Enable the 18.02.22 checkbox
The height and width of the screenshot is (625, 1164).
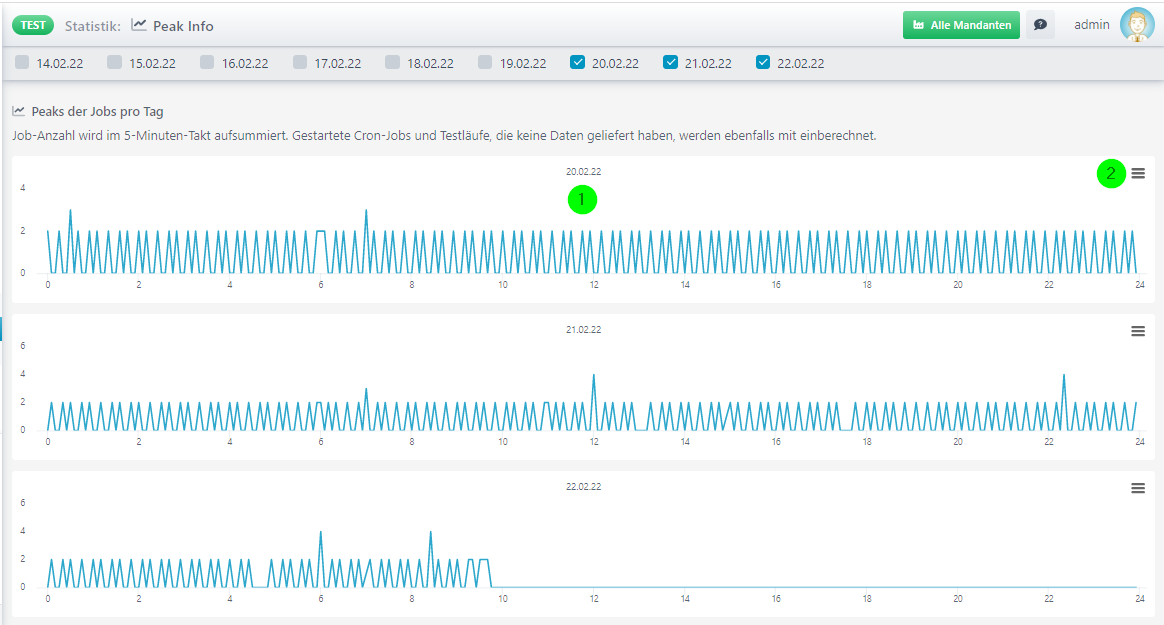tap(392, 62)
